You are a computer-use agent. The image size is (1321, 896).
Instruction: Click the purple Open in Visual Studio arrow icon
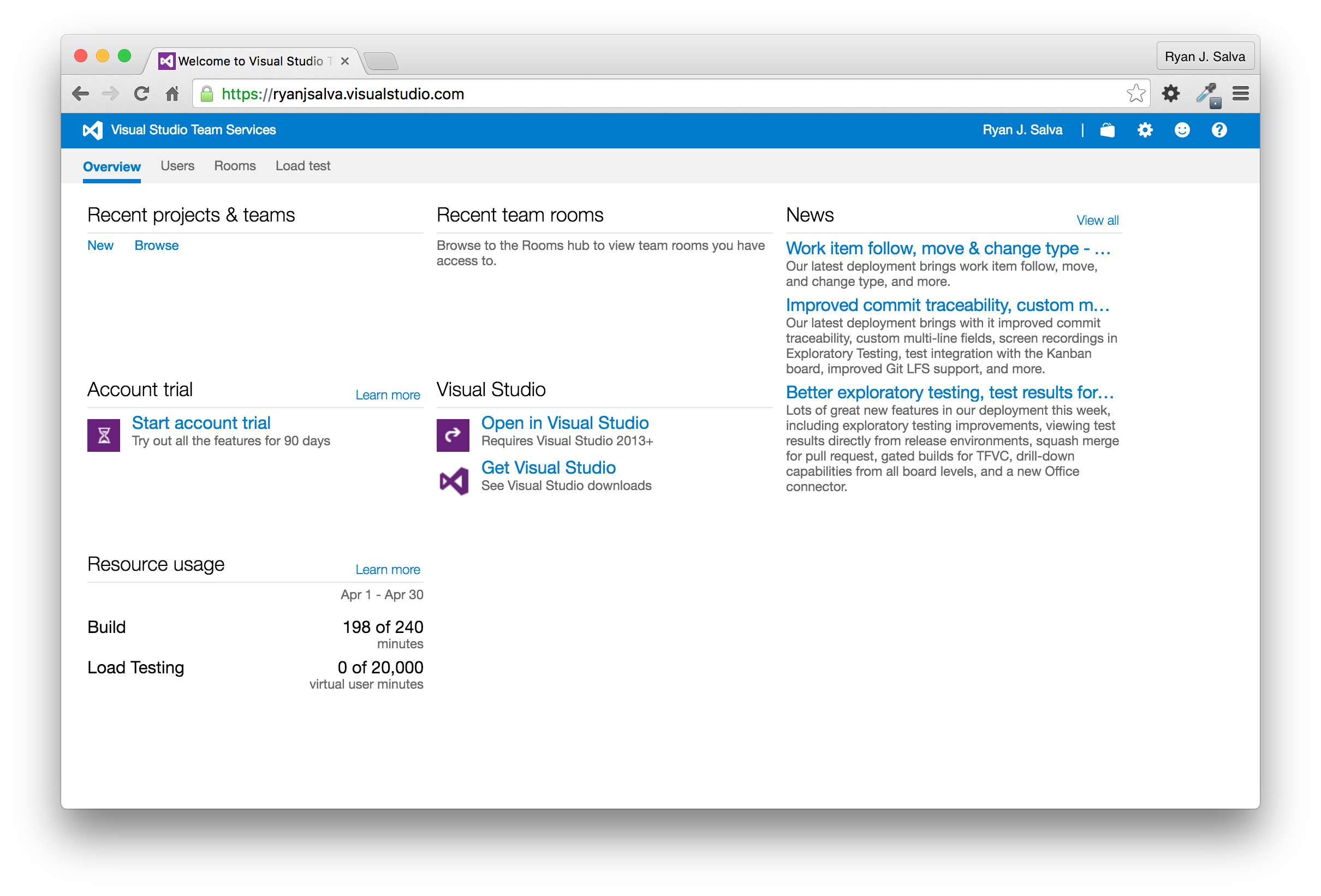click(453, 435)
